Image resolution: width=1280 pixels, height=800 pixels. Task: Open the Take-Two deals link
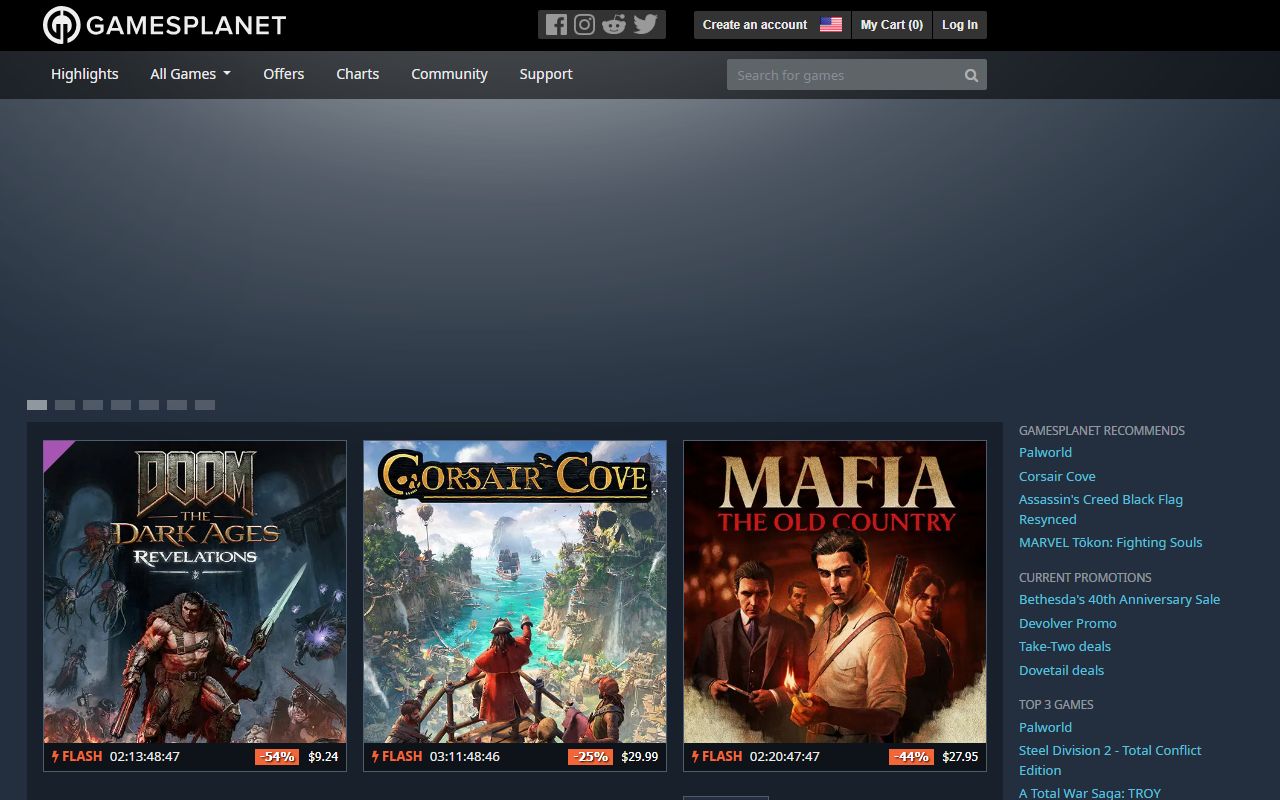pos(1065,646)
